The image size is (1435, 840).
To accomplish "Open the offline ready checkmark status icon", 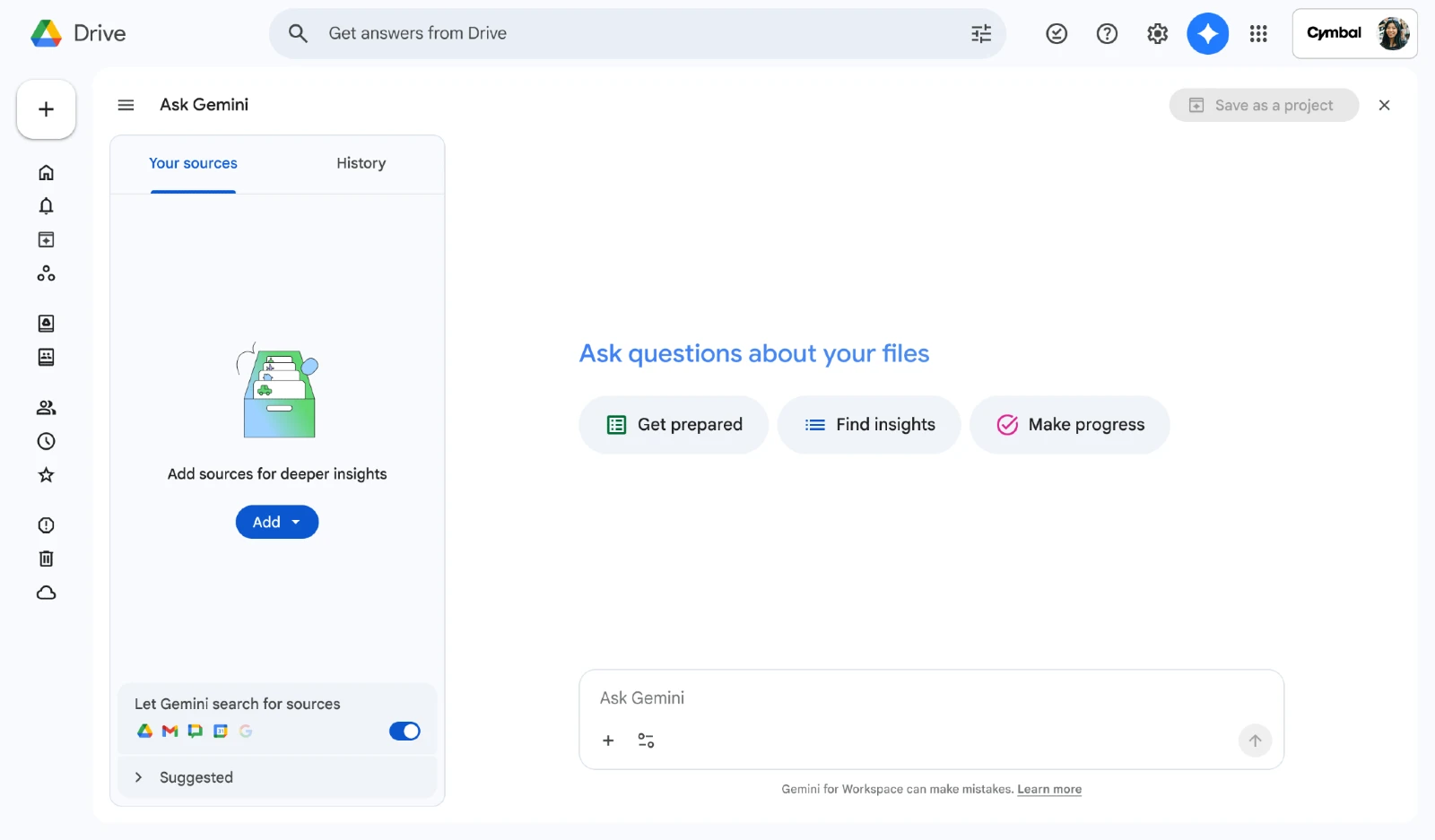I will click(1057, 34).
